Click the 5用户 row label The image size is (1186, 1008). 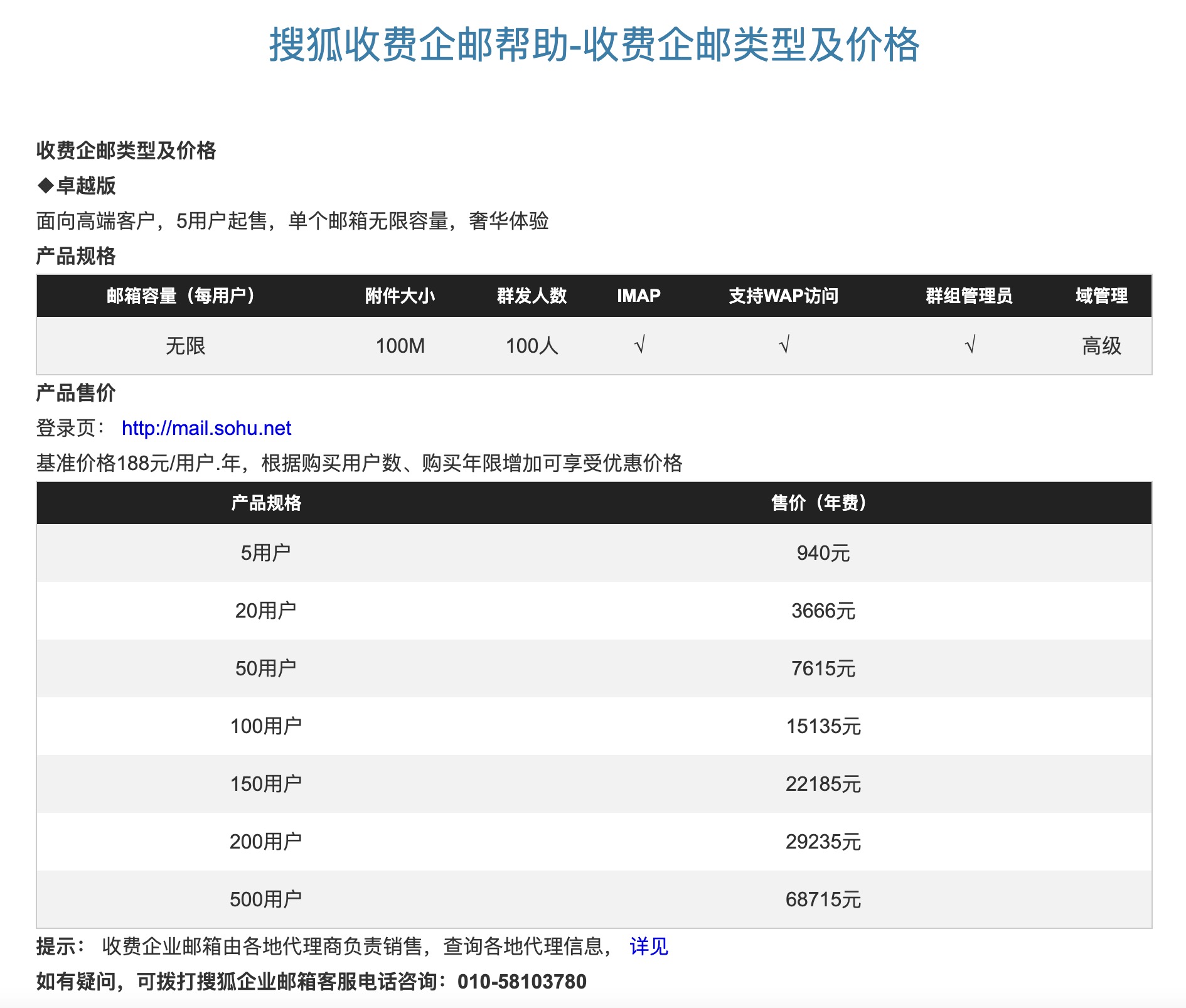click(x=265, y=553)
